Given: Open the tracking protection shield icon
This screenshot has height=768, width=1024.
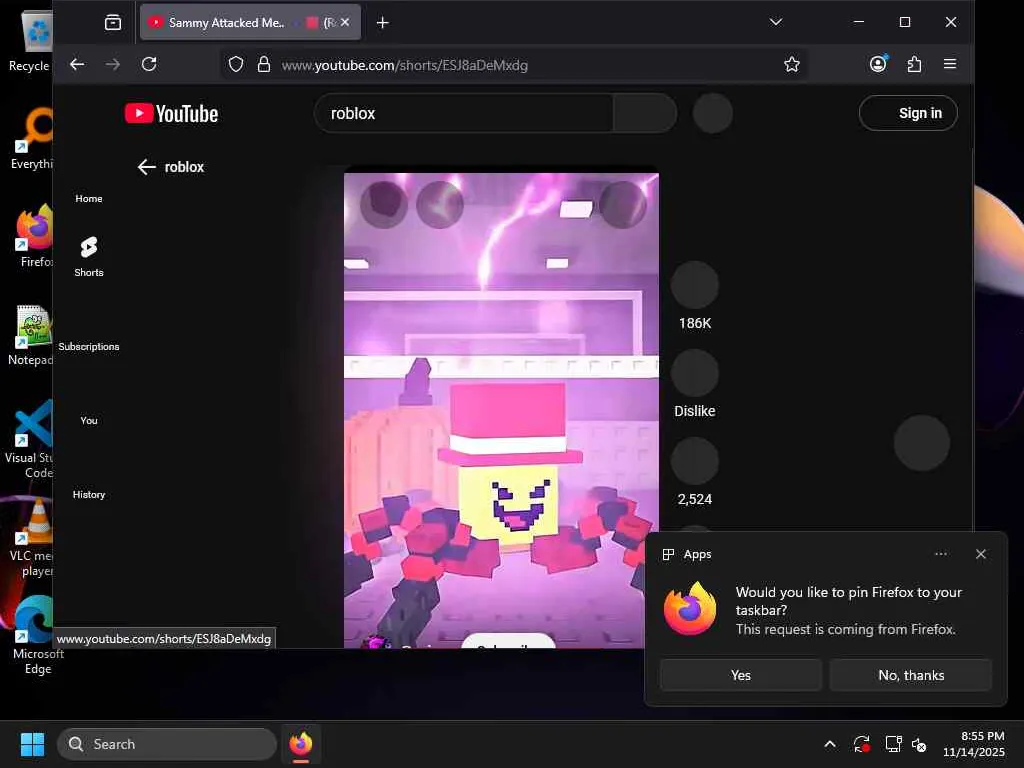Looking at the screenshot, I should coord(236,64).
